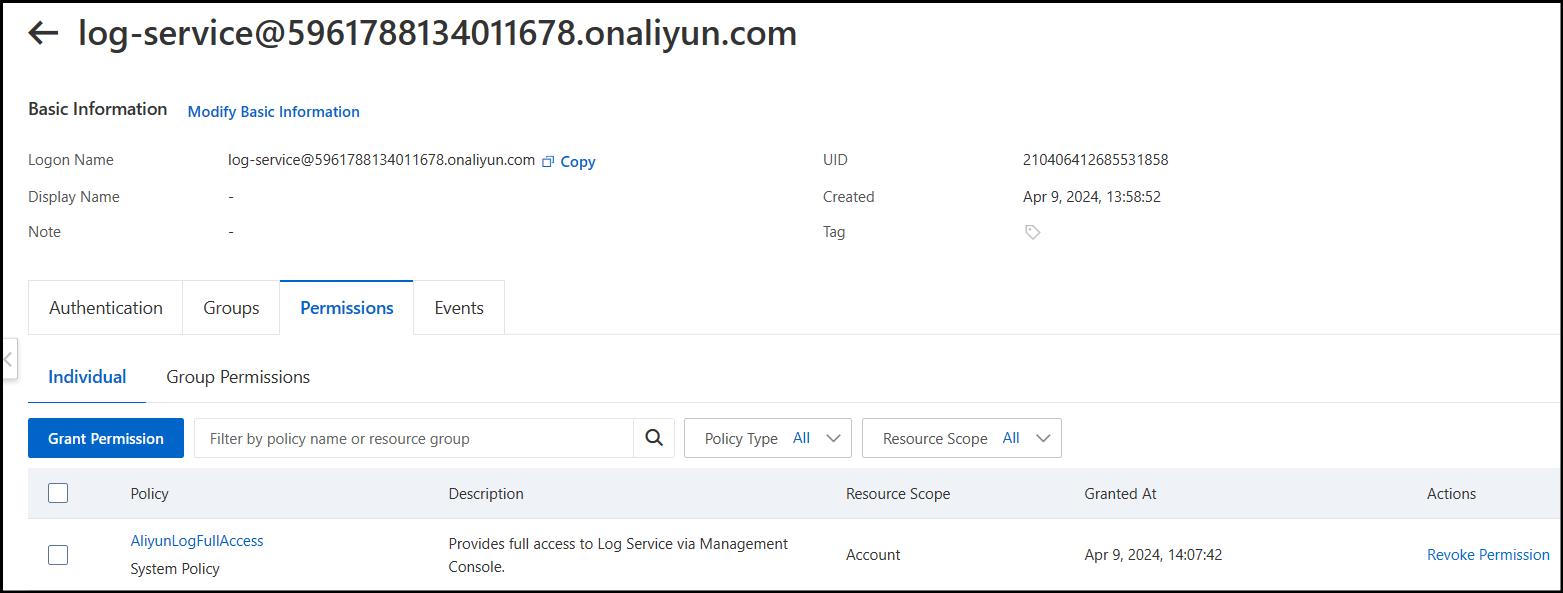The width and height of the screenshot is (1563, 593).
Task: Focus the filter by policy name input
Action: point(414,438)
